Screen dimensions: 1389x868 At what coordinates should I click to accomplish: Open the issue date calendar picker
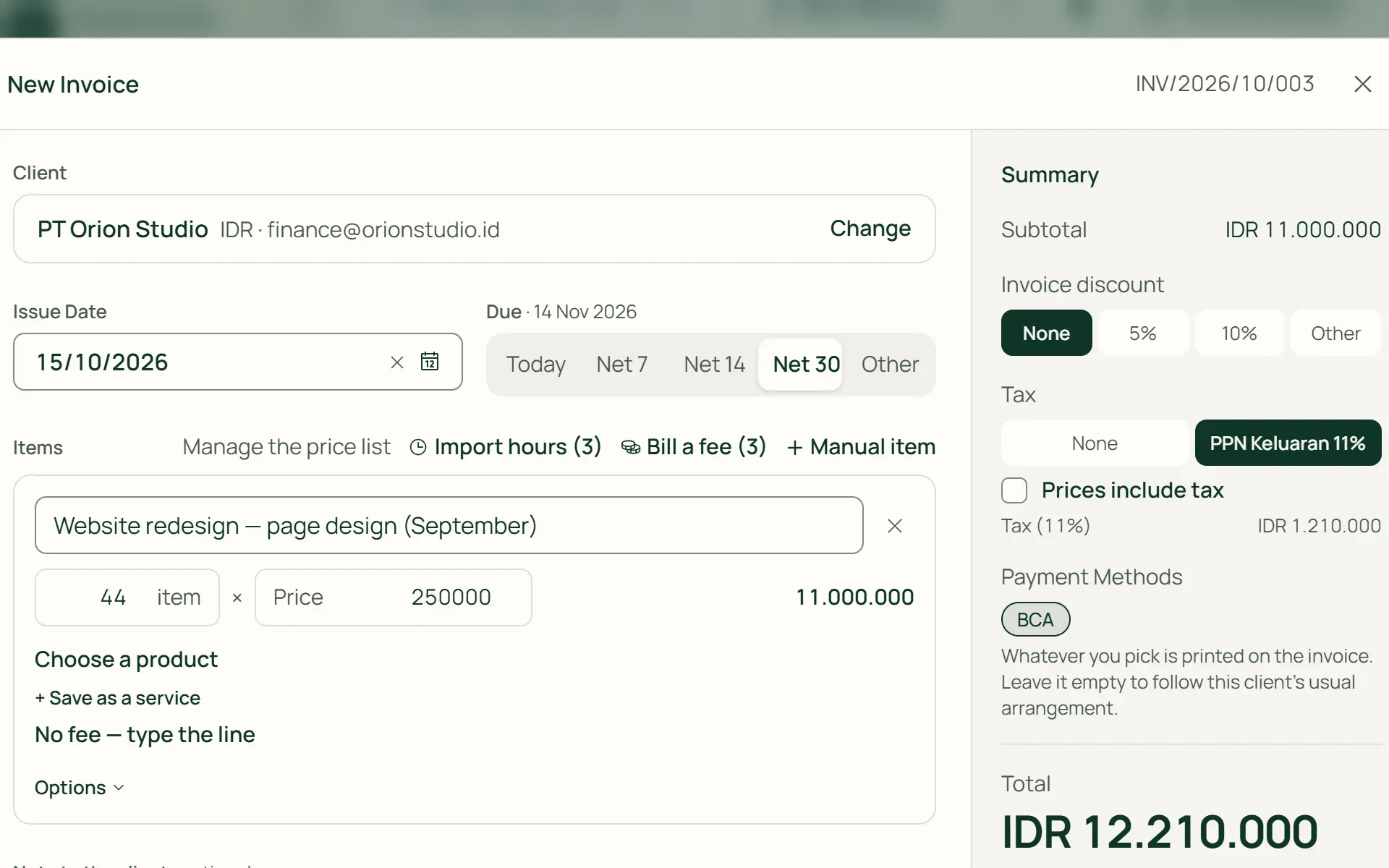[430, 361]
